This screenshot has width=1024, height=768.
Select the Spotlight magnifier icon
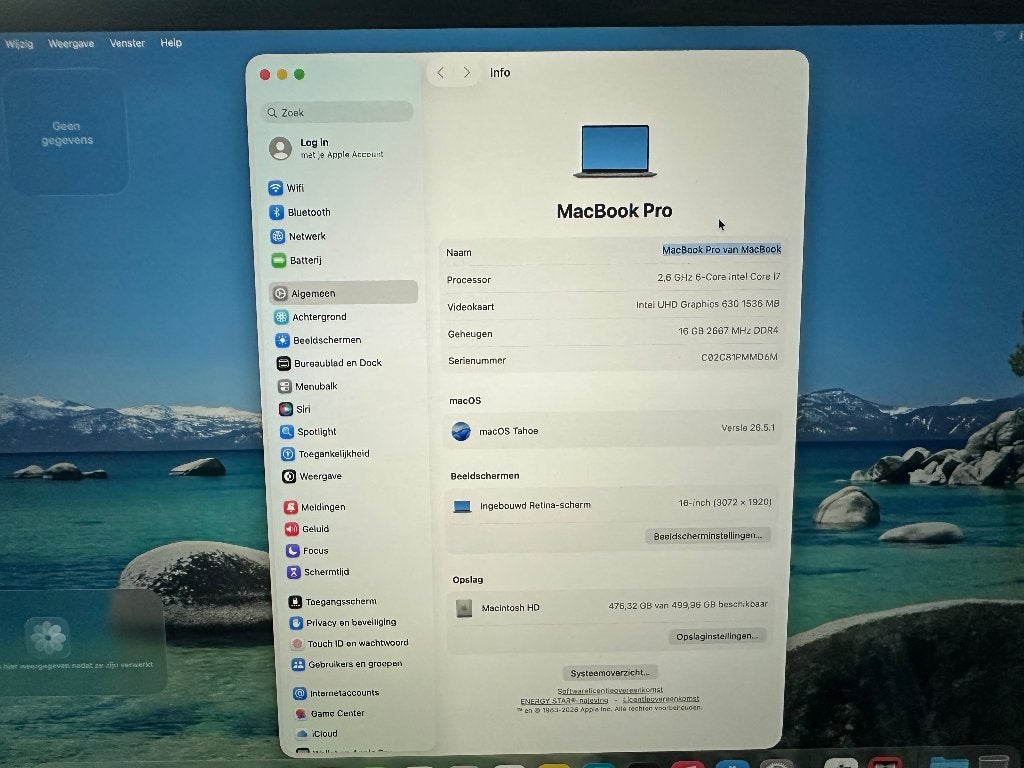tap(287, 432)
